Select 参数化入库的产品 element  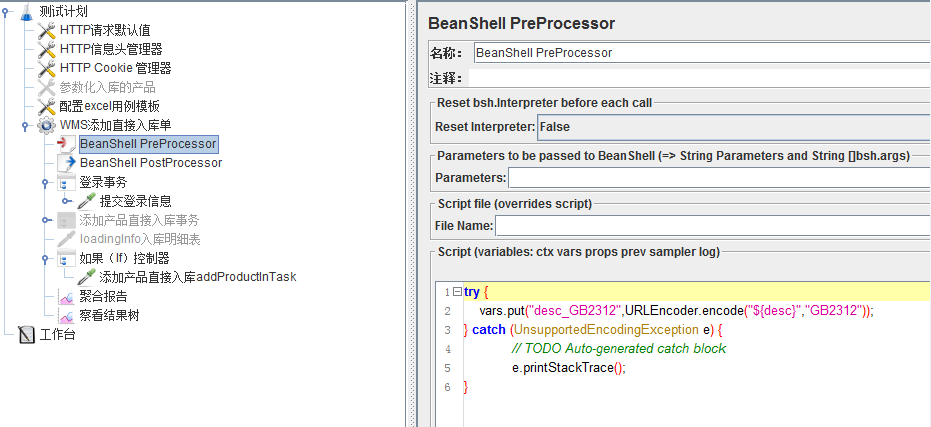point(107,87)
